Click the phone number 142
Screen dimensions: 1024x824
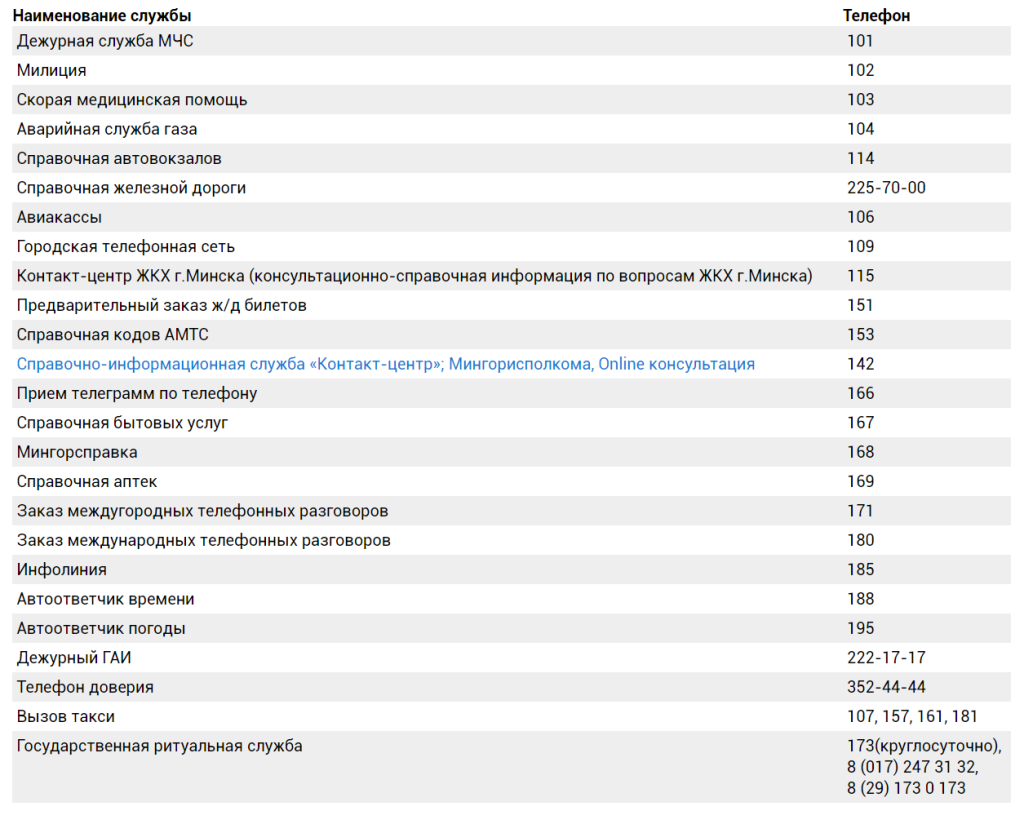pos(861,364)
